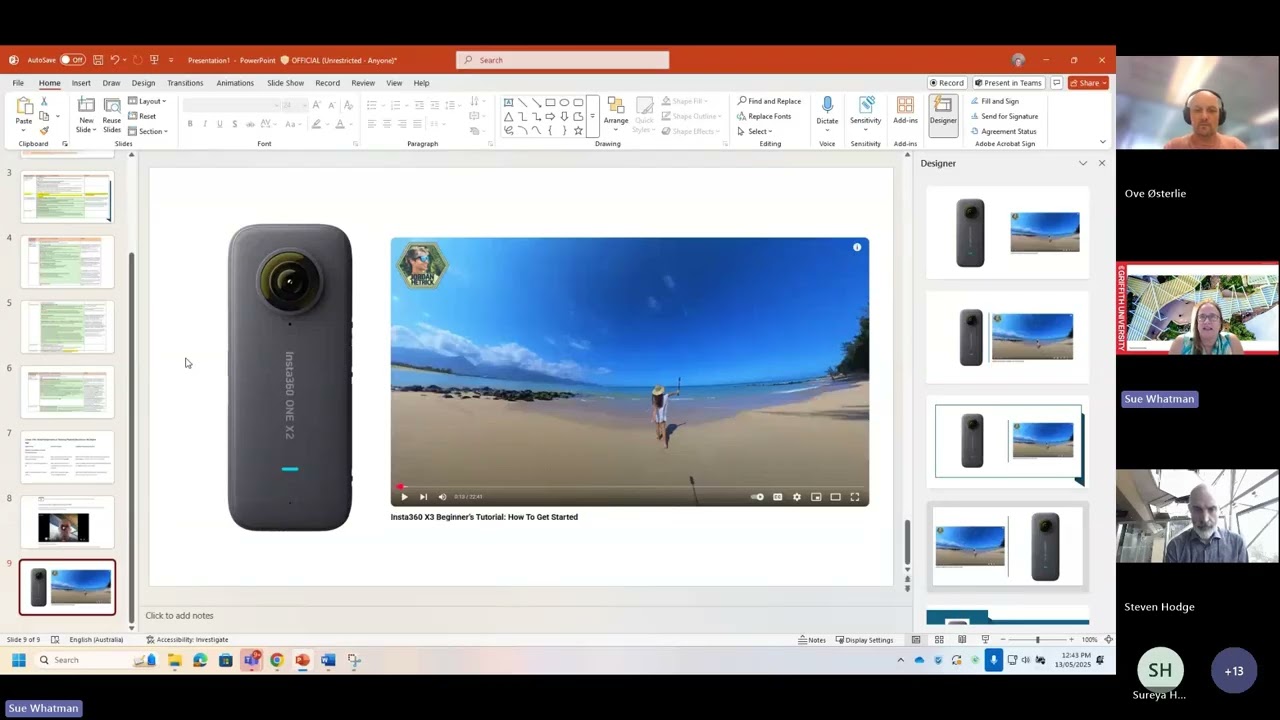Click the Record button
The width and height of the screenshot is (1280, 720).
[x=947, y=83]
